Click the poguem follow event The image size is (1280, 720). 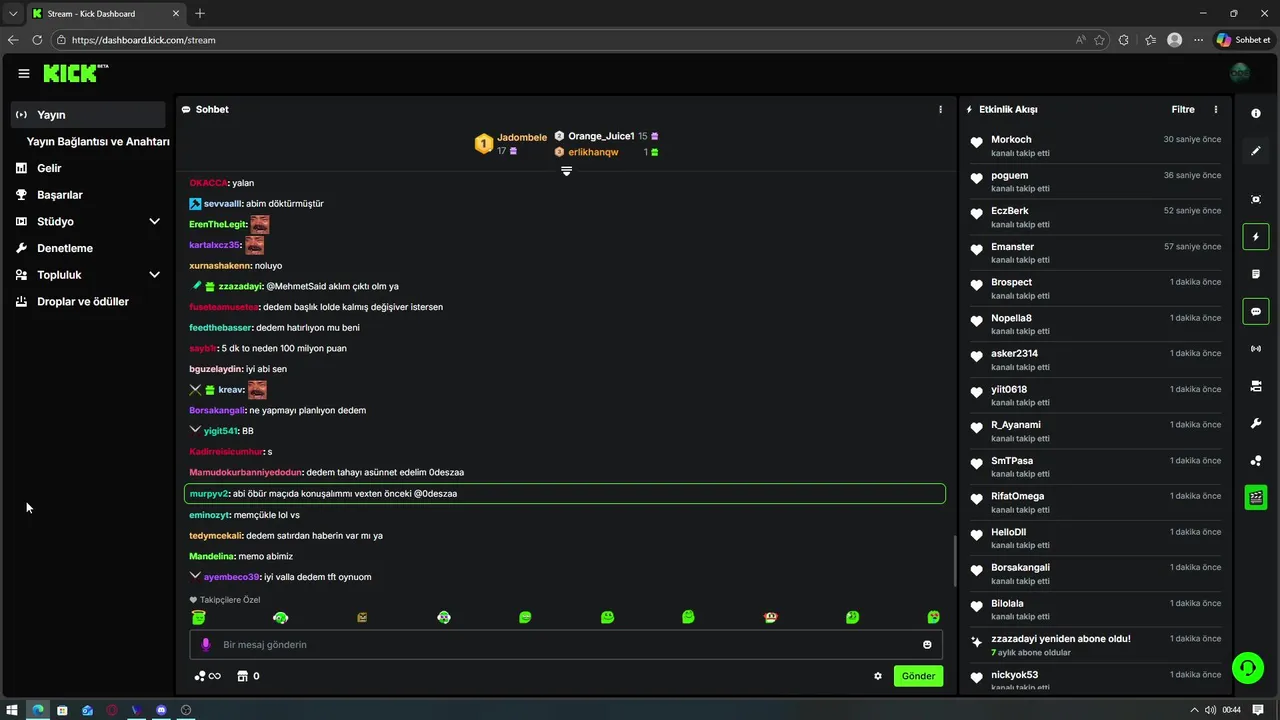(1095, 181)
